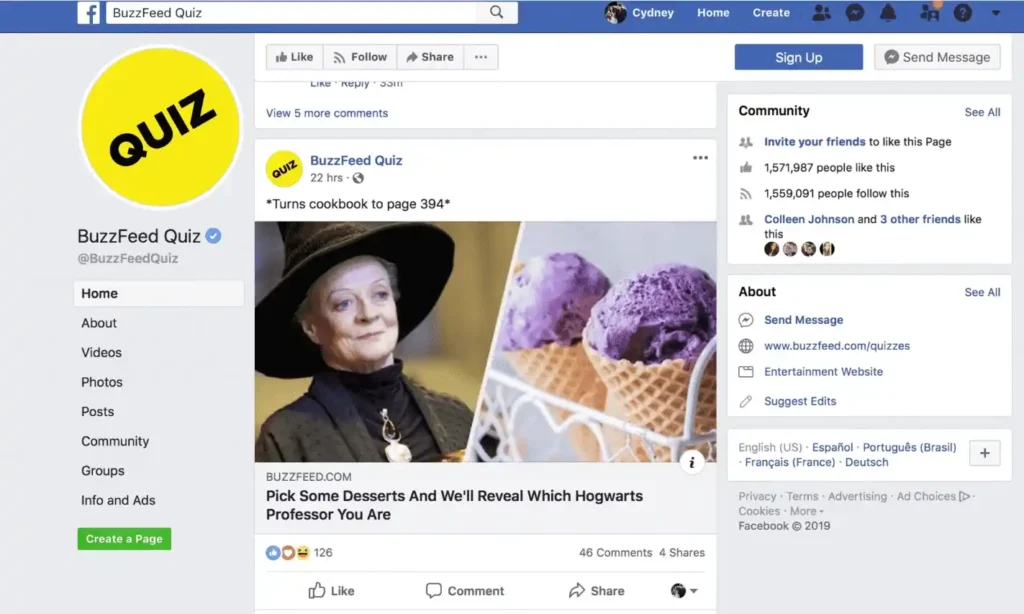Open the account menu dropdown arrow
This screenshot has height=614, width=1024.
click(x=995, y=13)
